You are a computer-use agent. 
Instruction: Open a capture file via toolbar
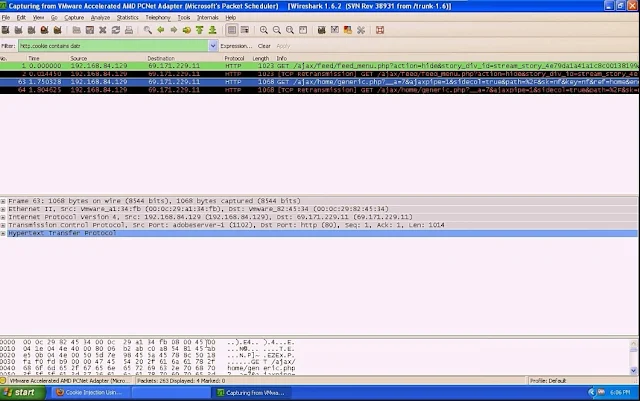pyautogui.click(x=76, y=30)
